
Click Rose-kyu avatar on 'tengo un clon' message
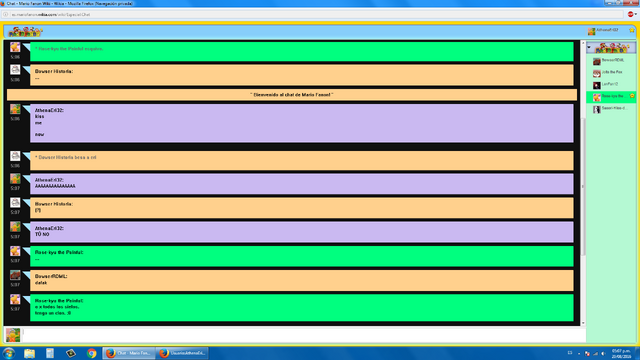coord(15,299)
